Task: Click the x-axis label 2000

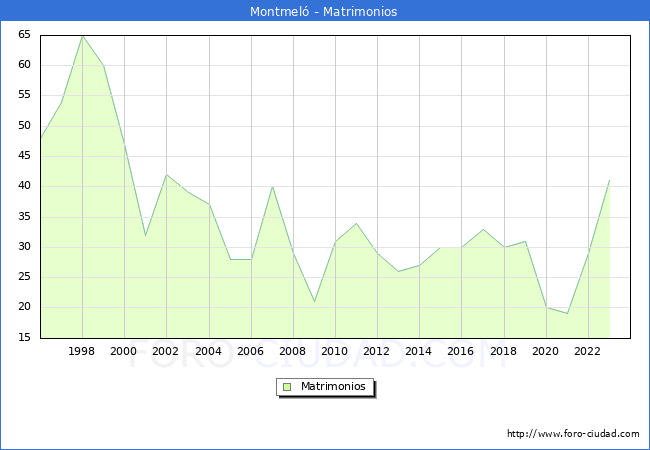Action: (x=124, y=351)
